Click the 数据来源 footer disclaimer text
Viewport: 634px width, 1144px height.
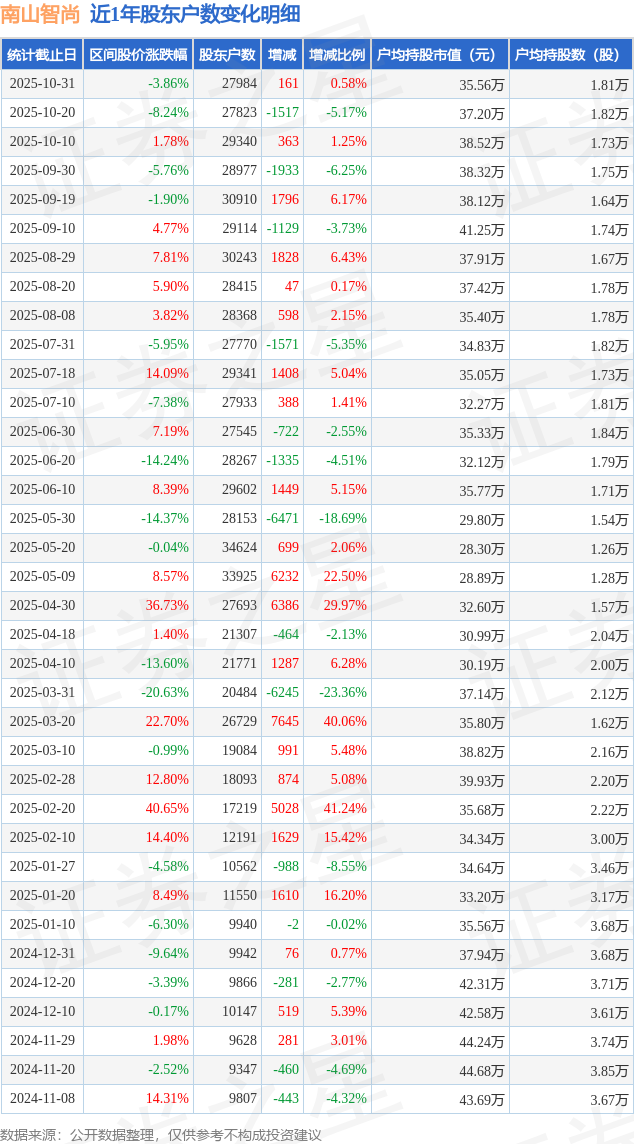pos(162,1134)
